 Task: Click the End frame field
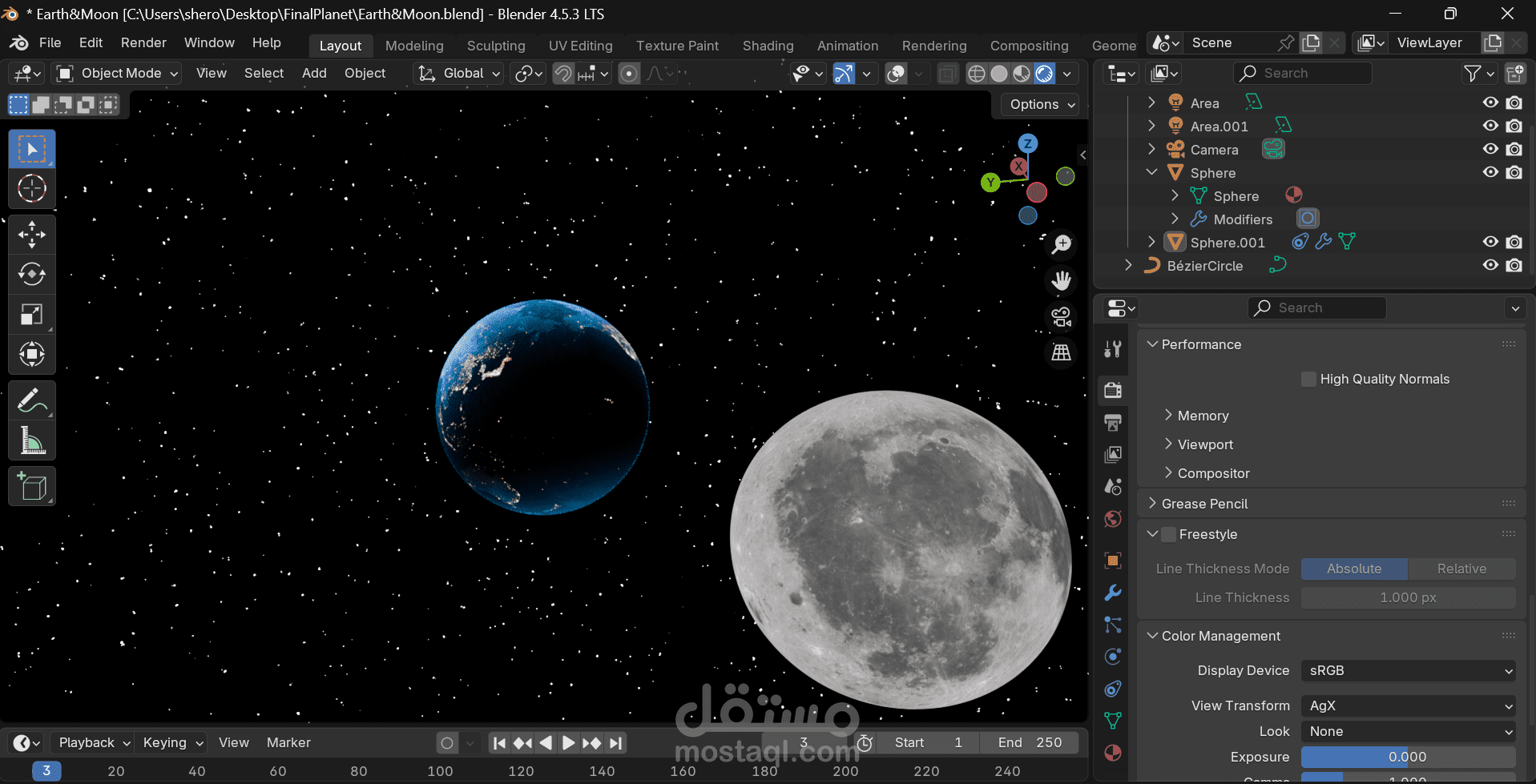coord(1030,743)
